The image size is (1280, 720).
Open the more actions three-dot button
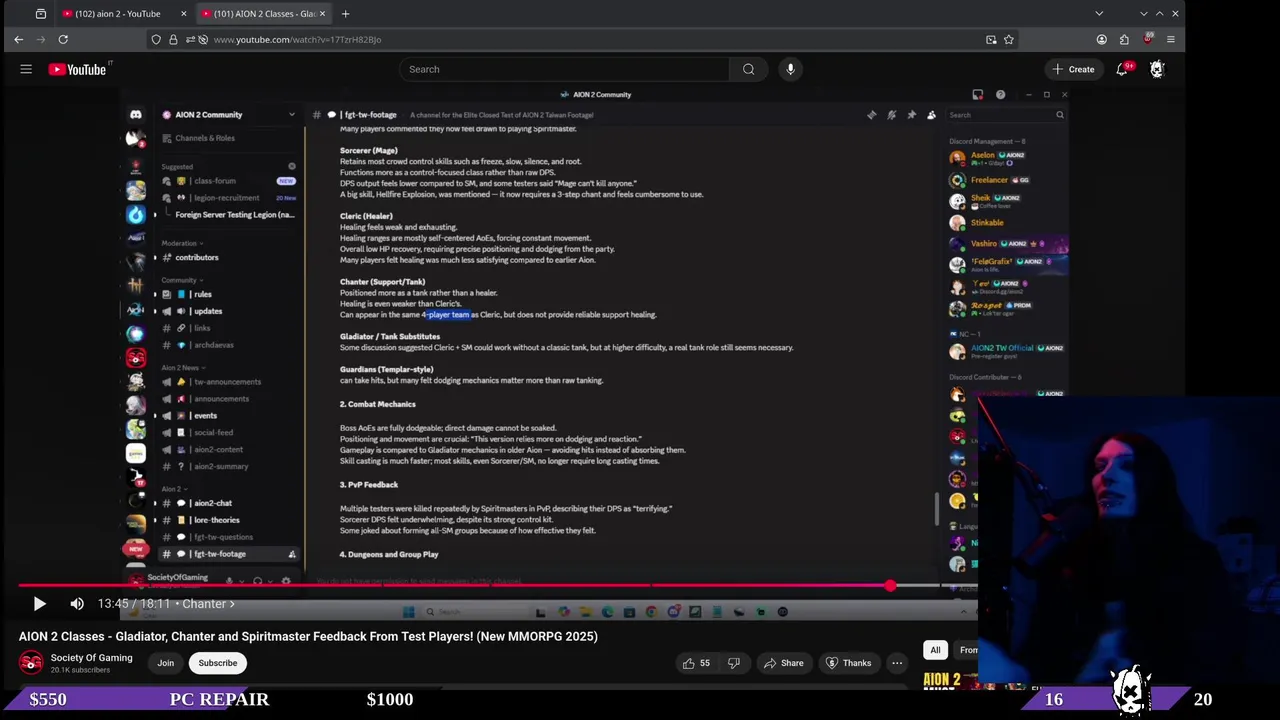pyautogui.click(x=897, y=663)
